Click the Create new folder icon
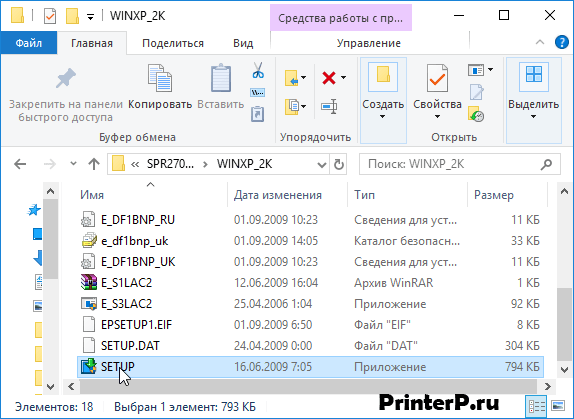Viewport: 574px width, 419px height. [383, 77]
